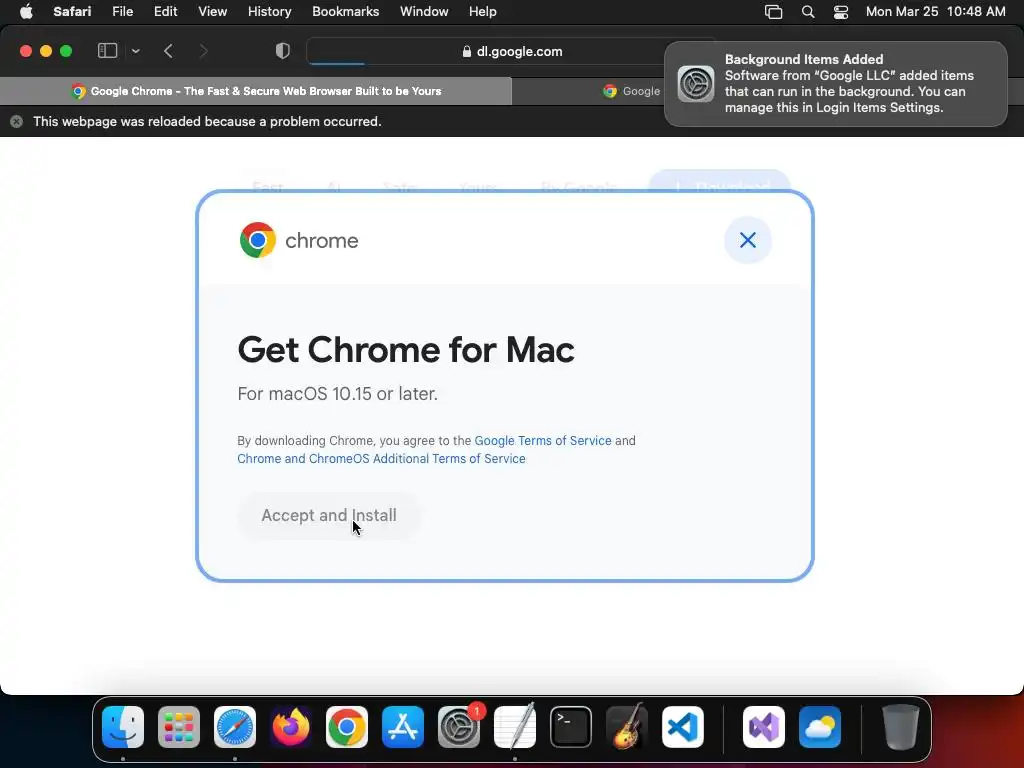Open Terminal from the dock

pos(571,727)
